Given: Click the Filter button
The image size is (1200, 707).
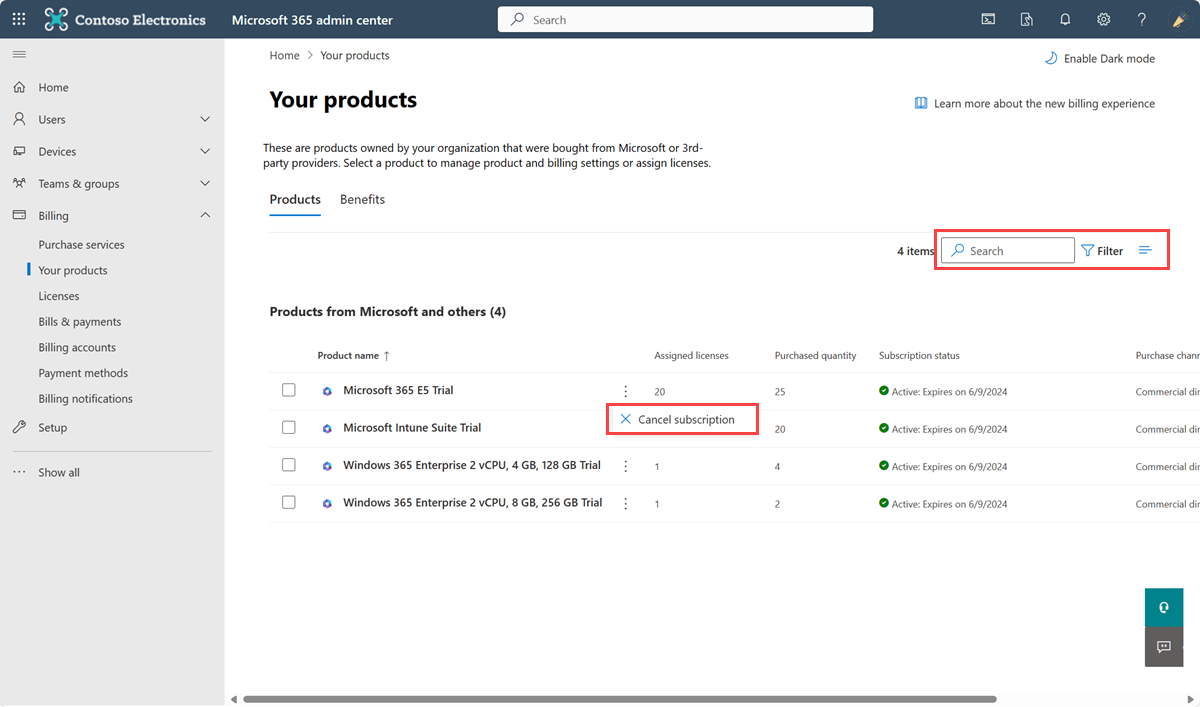Looking at the screenshot, I should pos(1102,251).
